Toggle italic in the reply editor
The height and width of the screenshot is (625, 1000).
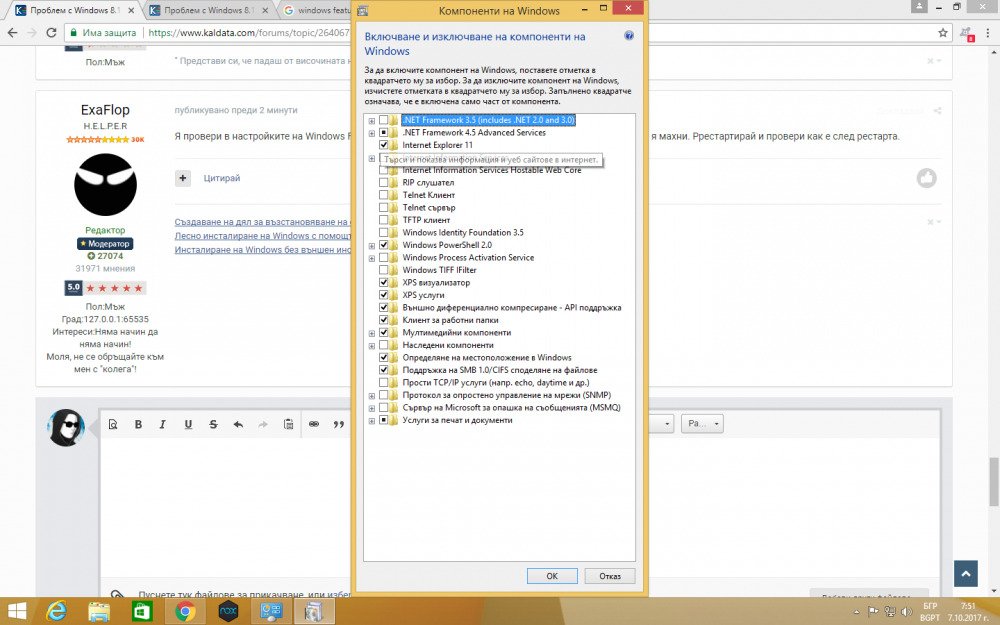pos(163,424)
